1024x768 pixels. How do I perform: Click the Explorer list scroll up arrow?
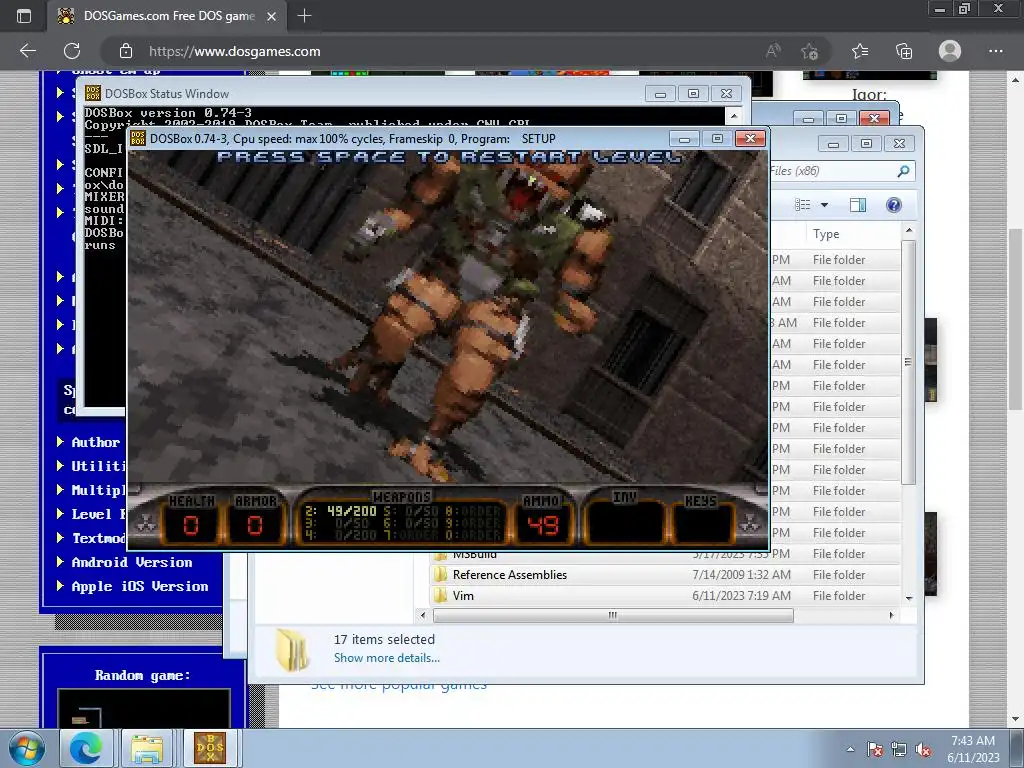[x=908, y=231]
